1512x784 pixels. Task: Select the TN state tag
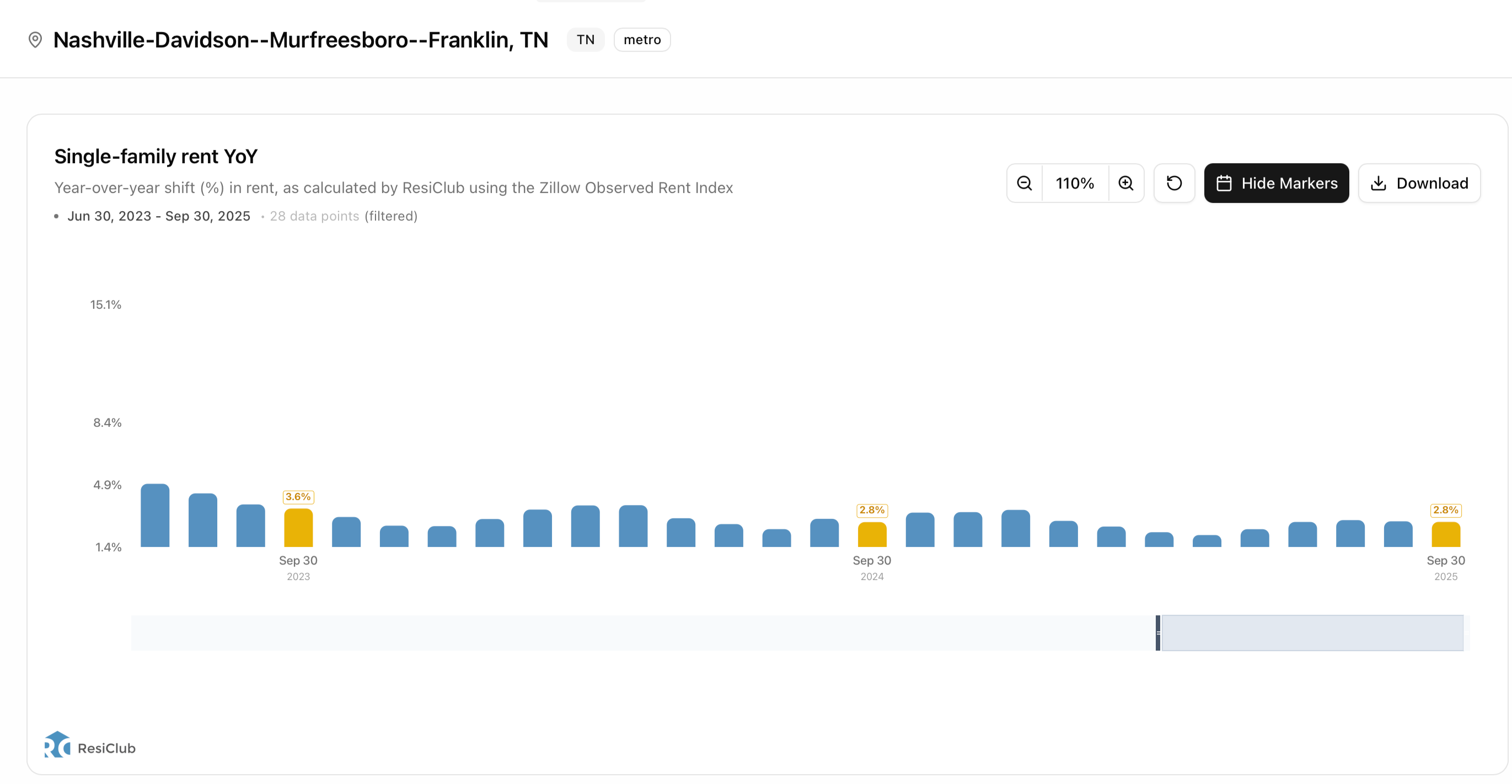(585, 40)
